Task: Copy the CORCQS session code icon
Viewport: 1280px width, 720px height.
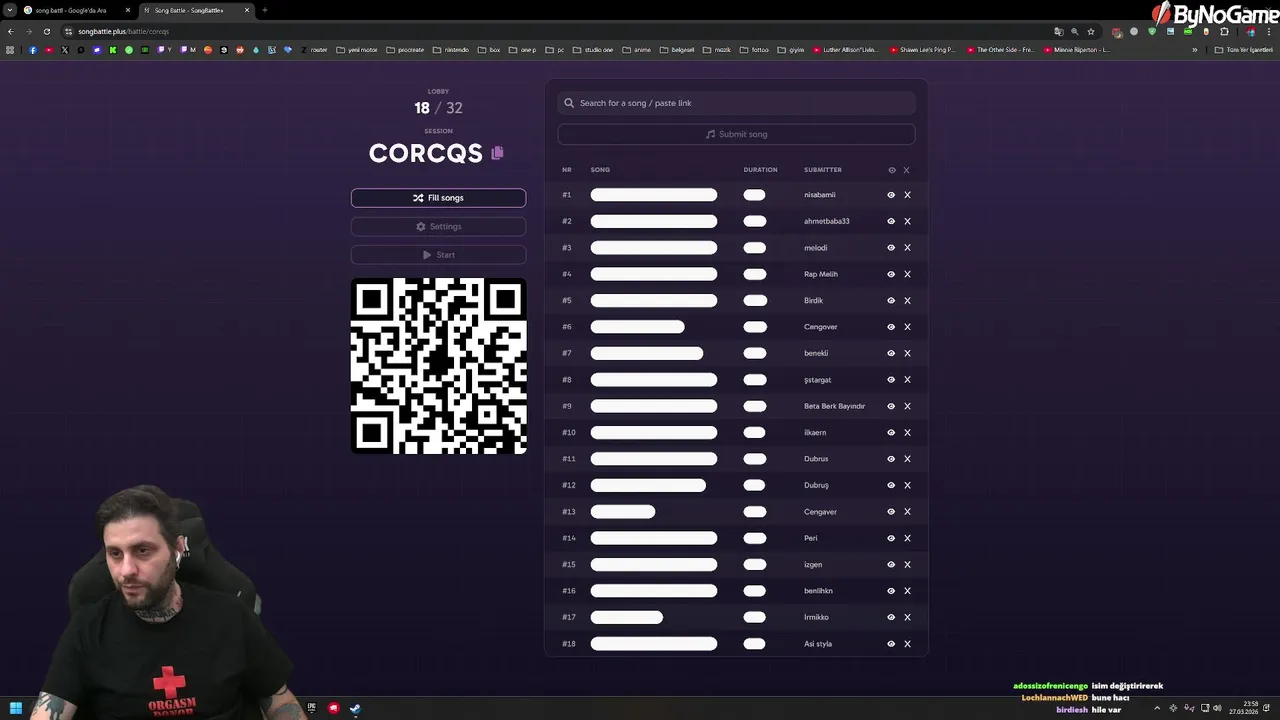Action: (497, 153)
